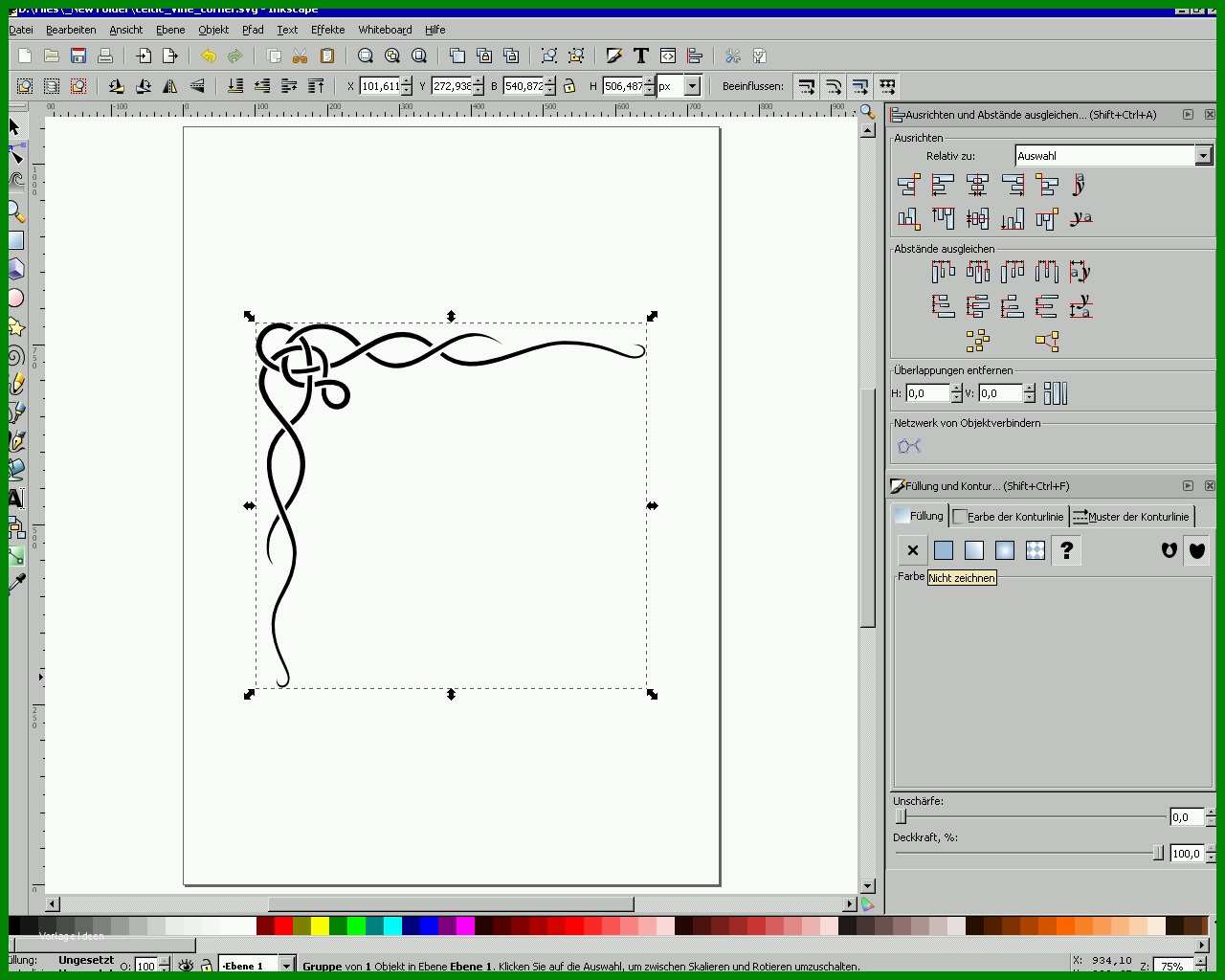Switch to 'Farbe der Konturlinie' tab
This screenshot has width=1225, height=980.
pyautogui.click(x=1010, y=517)
